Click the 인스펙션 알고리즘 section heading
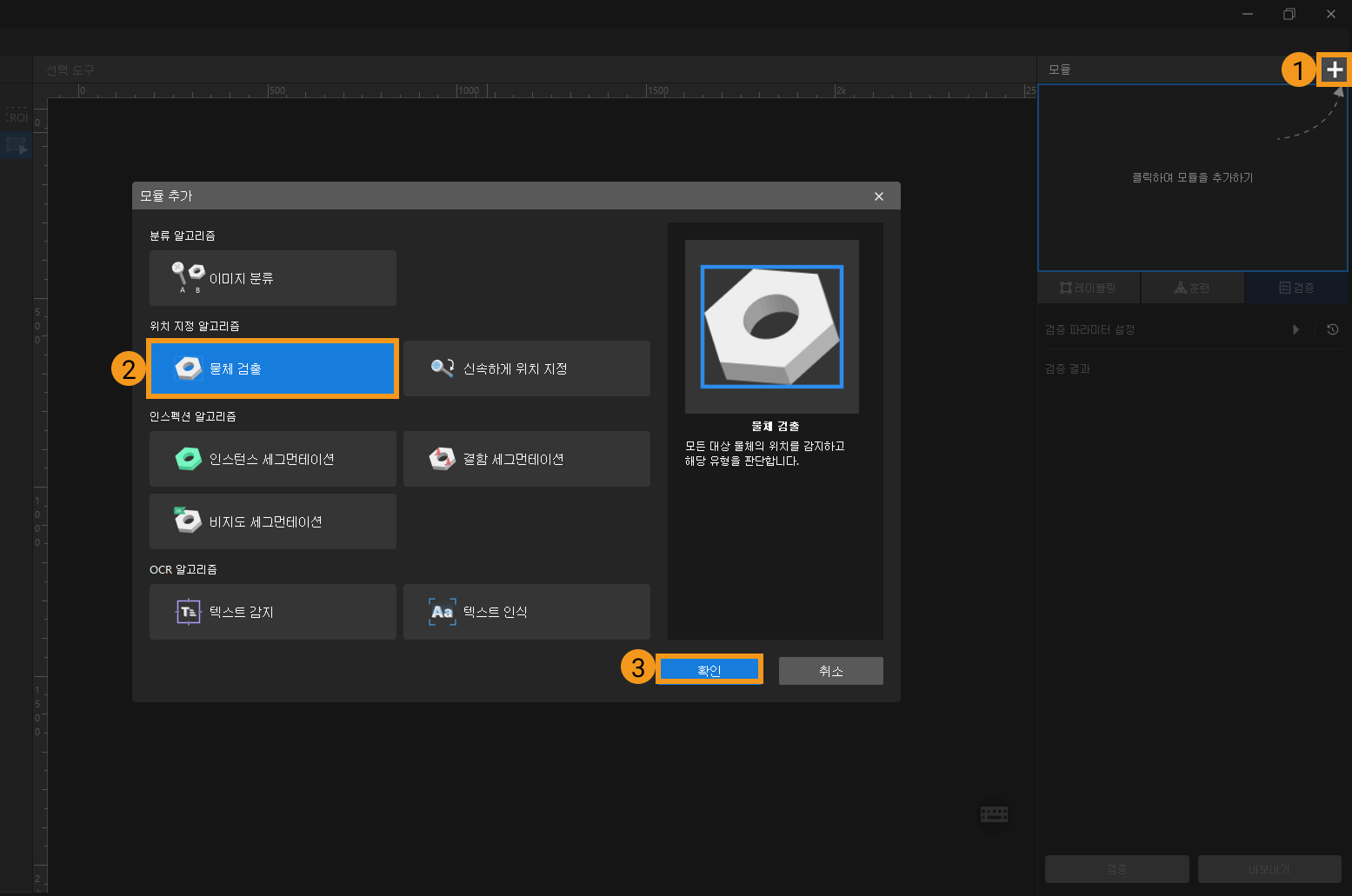The image size is (1352, 896). tap(193, 416)
